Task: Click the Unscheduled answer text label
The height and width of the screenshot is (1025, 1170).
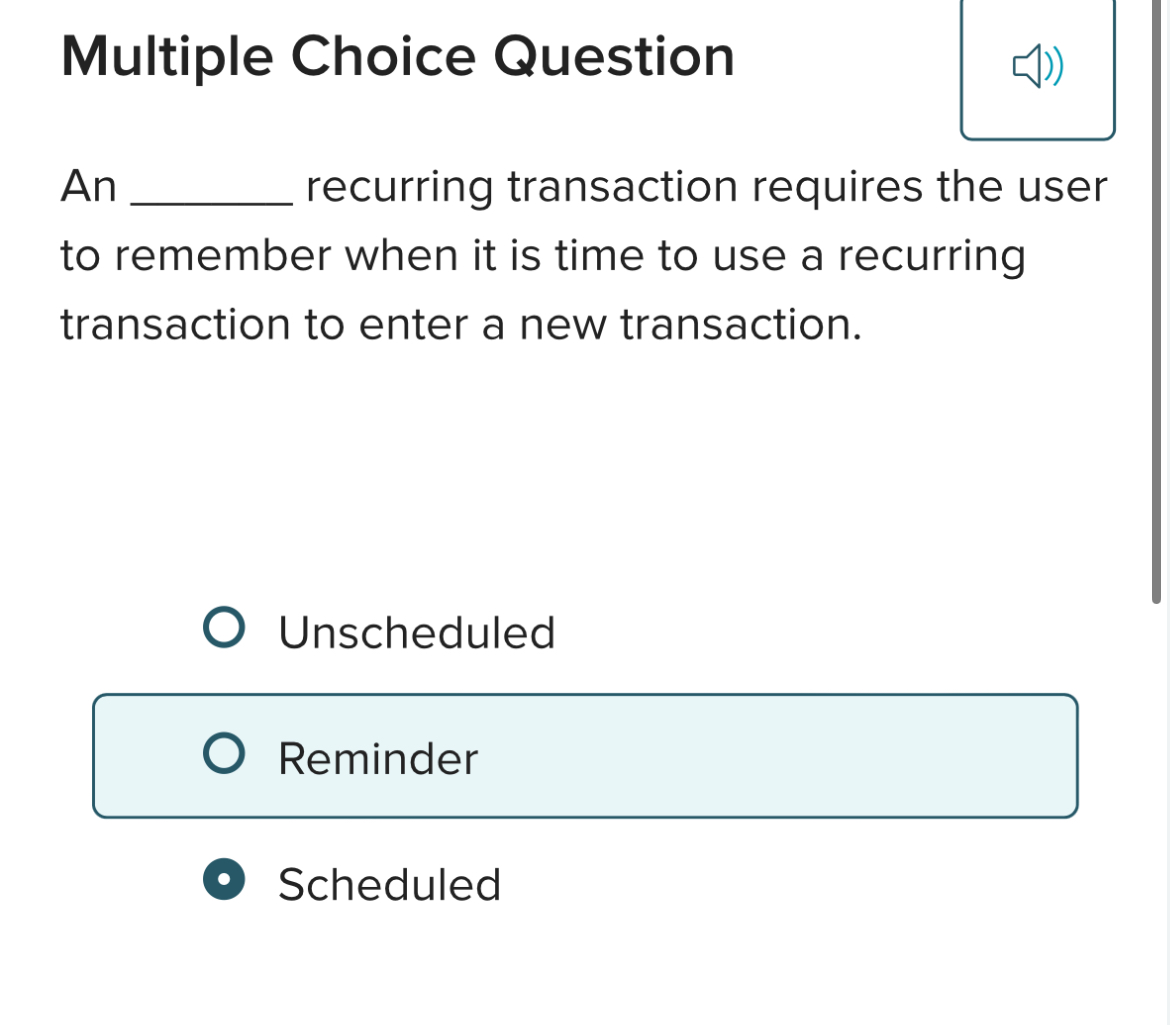Action: click(416, 632)
